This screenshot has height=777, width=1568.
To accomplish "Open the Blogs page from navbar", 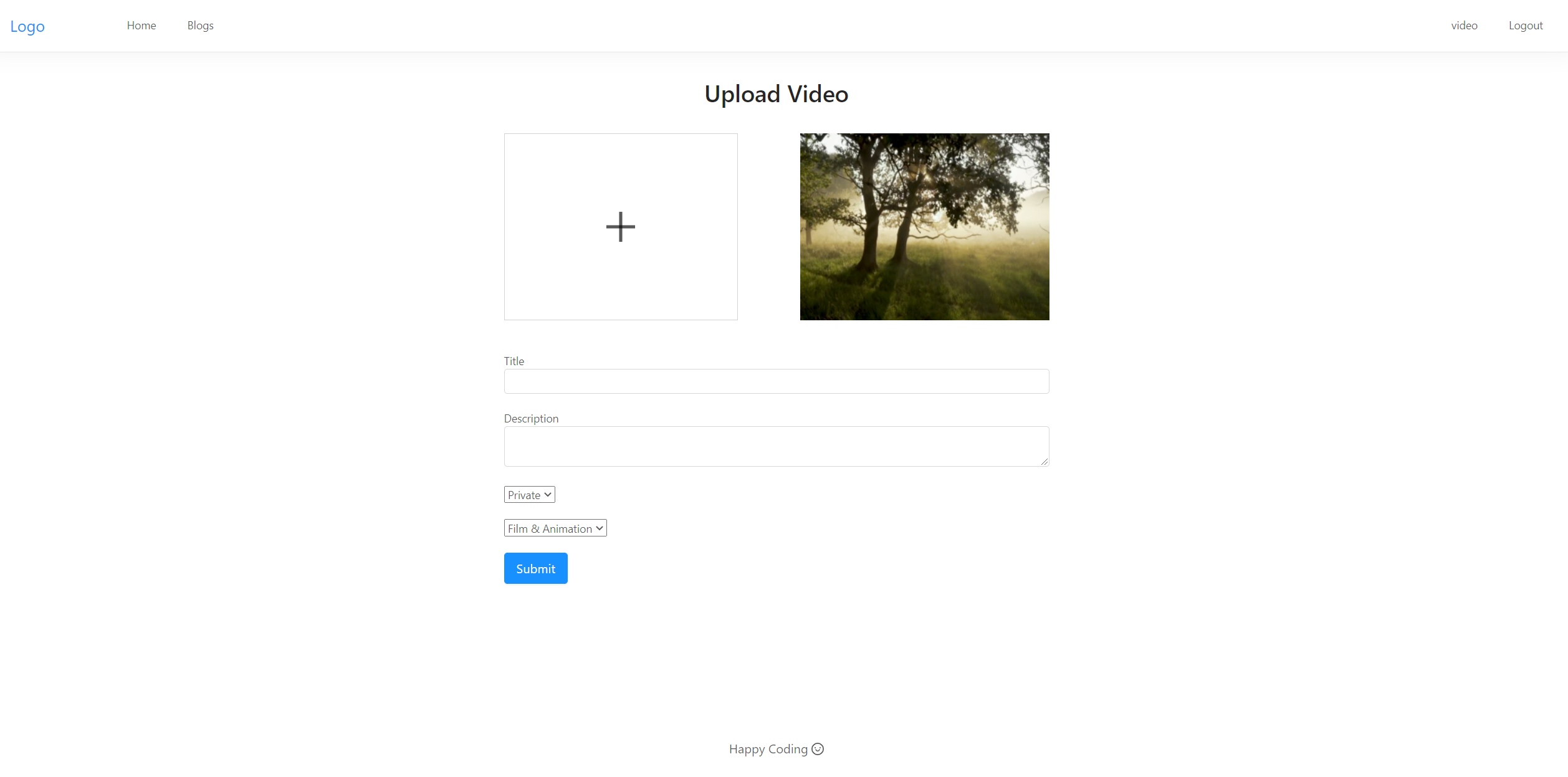I will click(200, 26).
